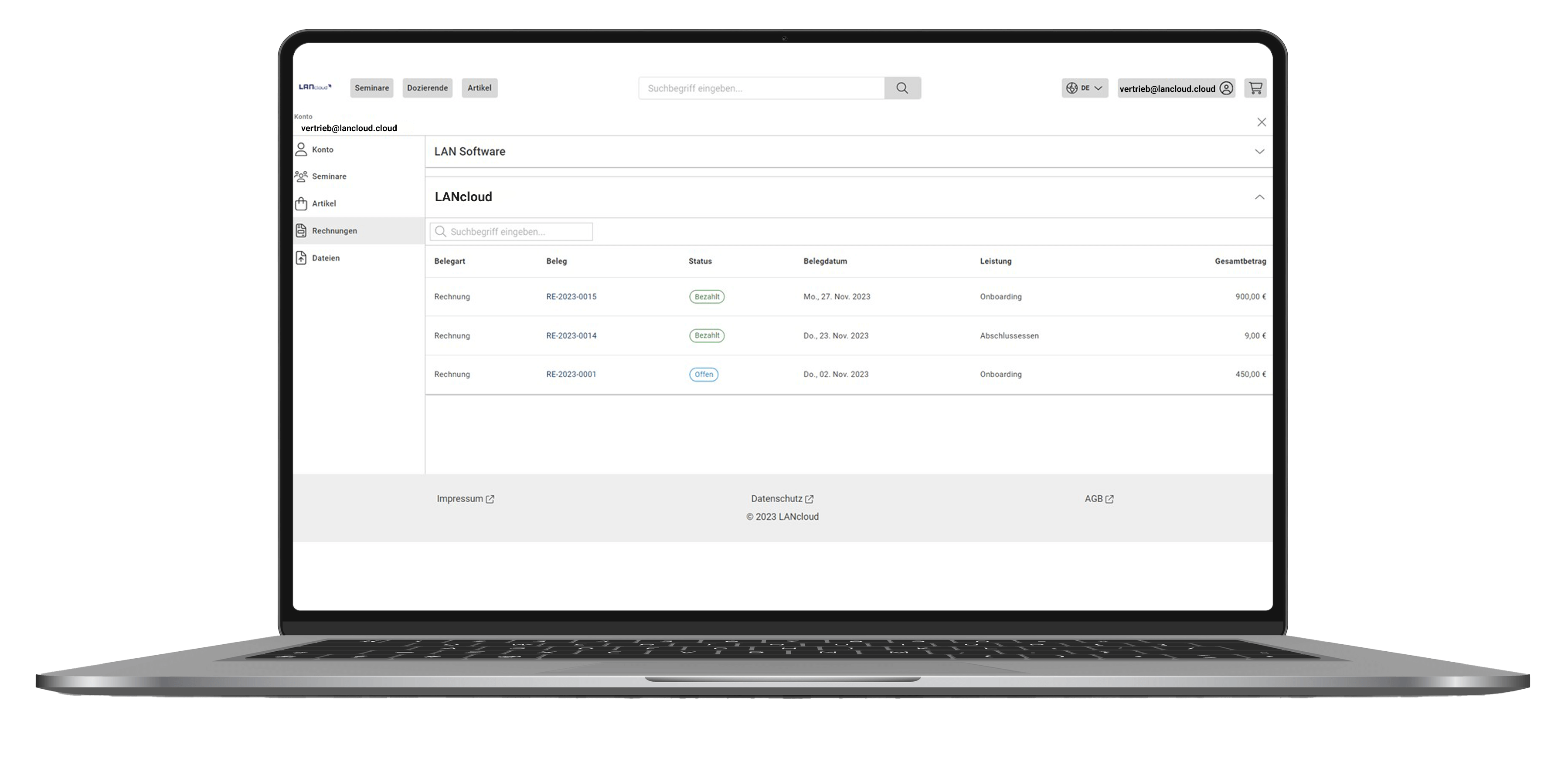Viewport: 1568px width, 775px height.
Task: Expand the LAN Software section
Action: [x=1259, y=152]
